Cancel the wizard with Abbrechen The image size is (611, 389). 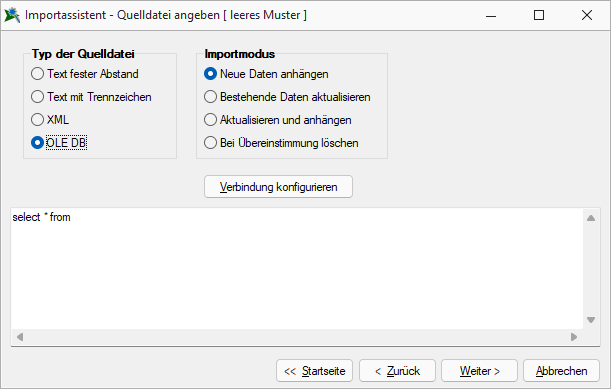click(x=561, y=371)
